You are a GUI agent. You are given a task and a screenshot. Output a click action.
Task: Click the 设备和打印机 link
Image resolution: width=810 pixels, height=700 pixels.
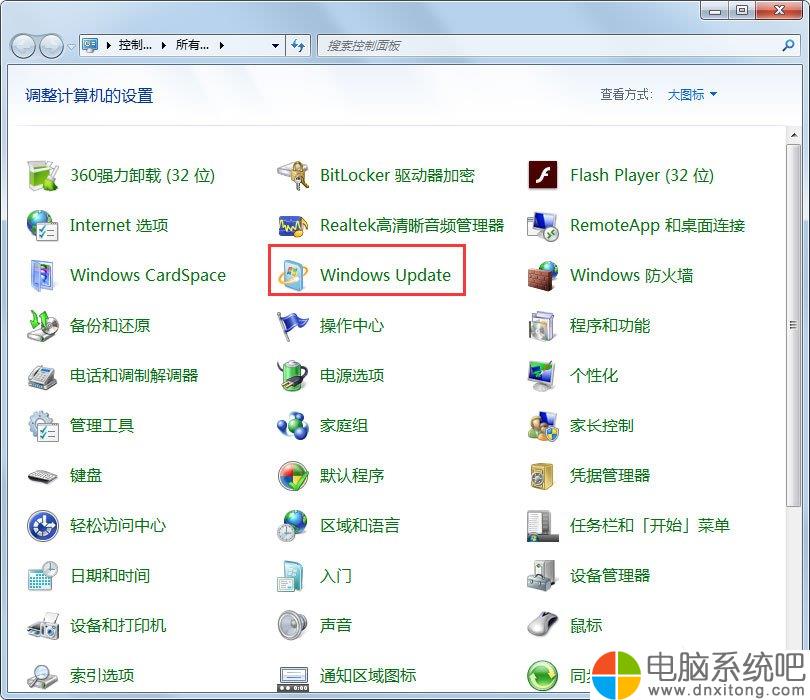118,626
